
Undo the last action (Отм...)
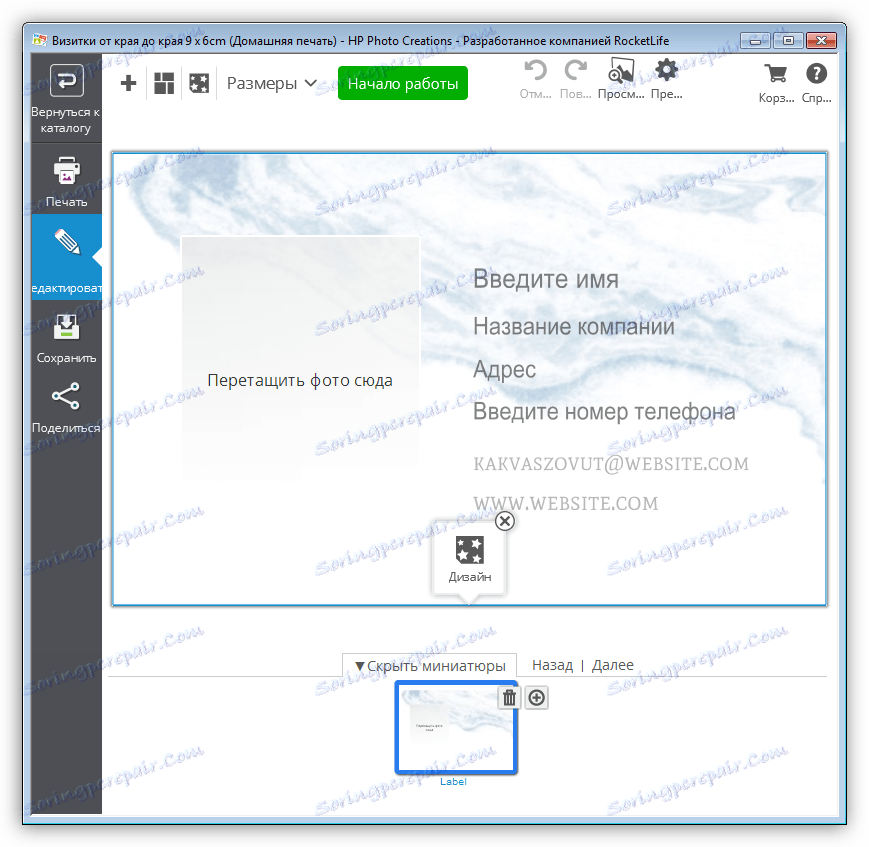click(x=535, y=79)
